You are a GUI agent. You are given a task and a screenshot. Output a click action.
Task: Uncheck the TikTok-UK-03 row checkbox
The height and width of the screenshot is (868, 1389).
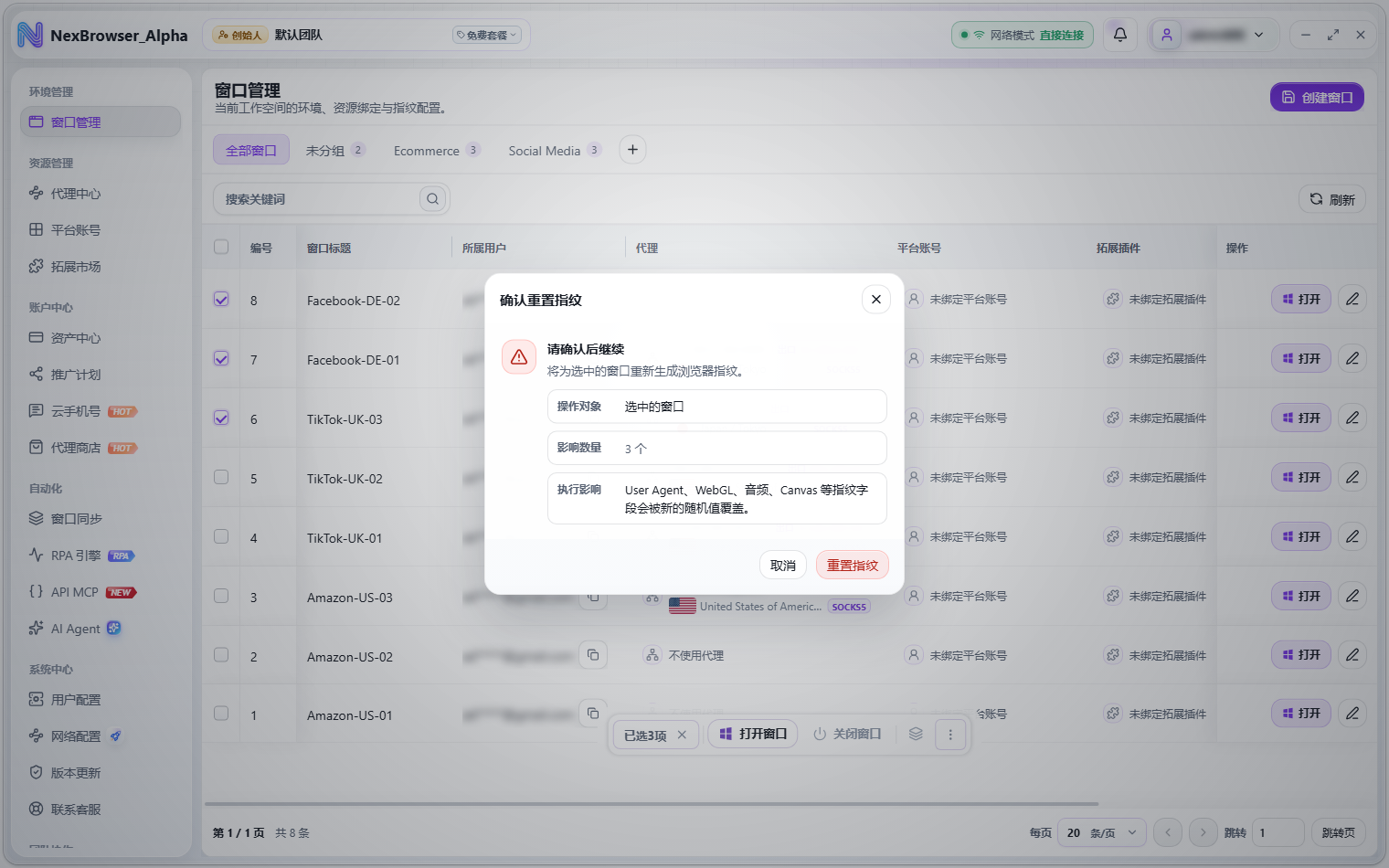(x=221, y=418)
